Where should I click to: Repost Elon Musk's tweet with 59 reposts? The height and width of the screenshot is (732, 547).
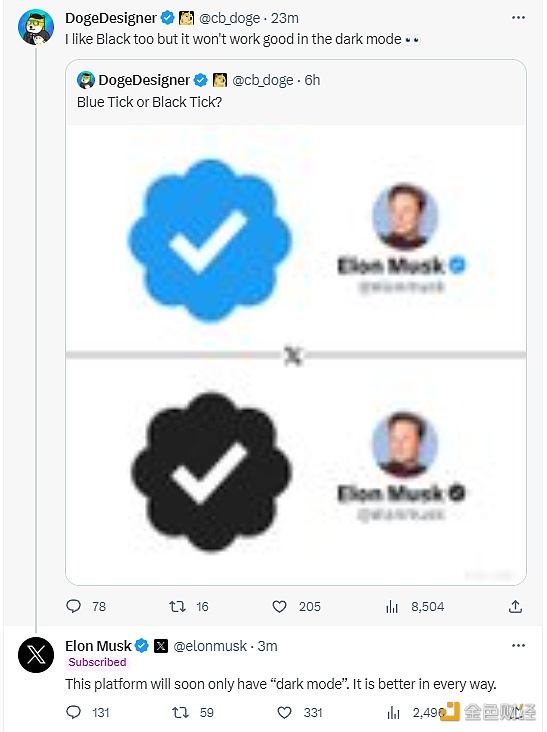coord(180,712)
